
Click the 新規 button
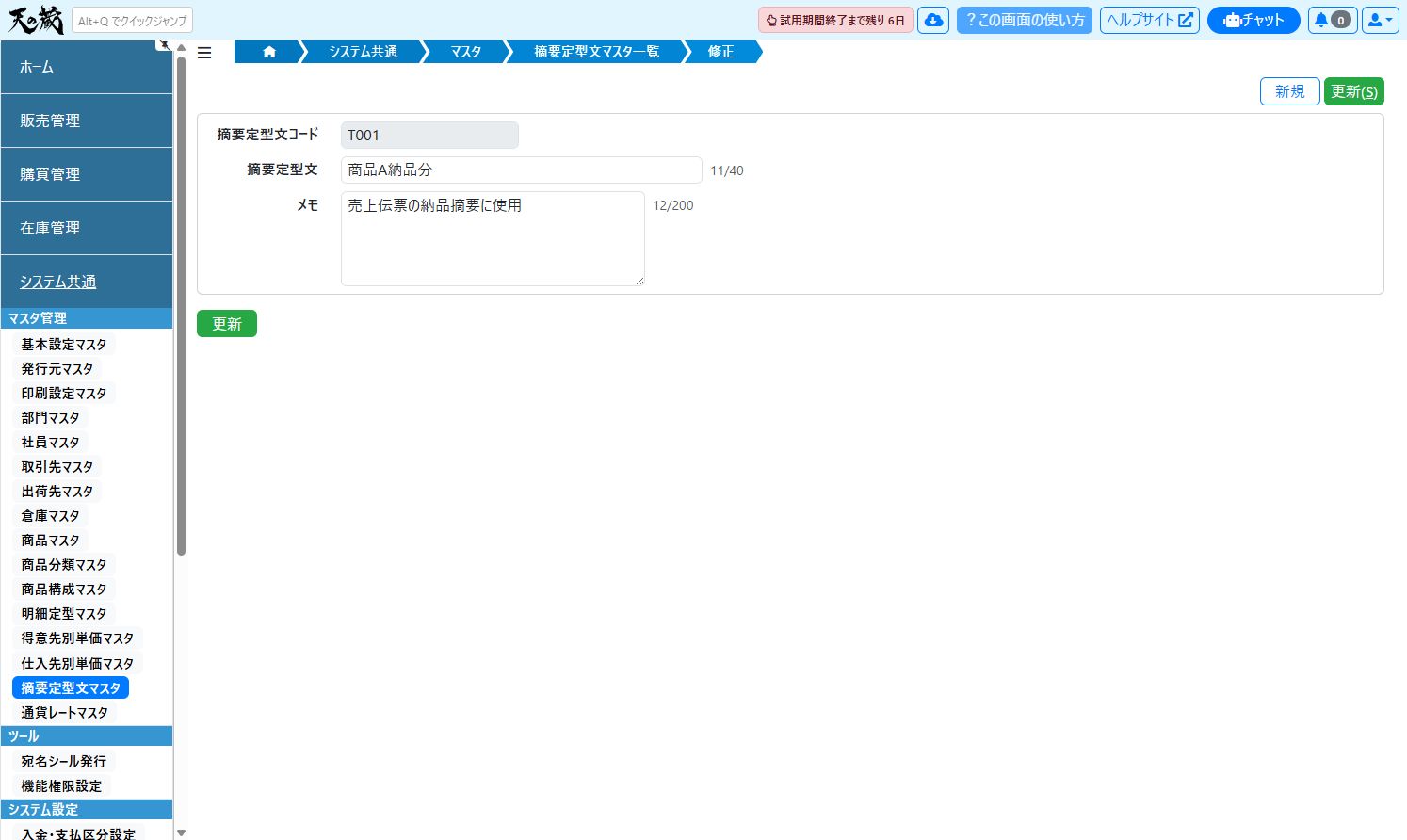tap(1290, 91)
